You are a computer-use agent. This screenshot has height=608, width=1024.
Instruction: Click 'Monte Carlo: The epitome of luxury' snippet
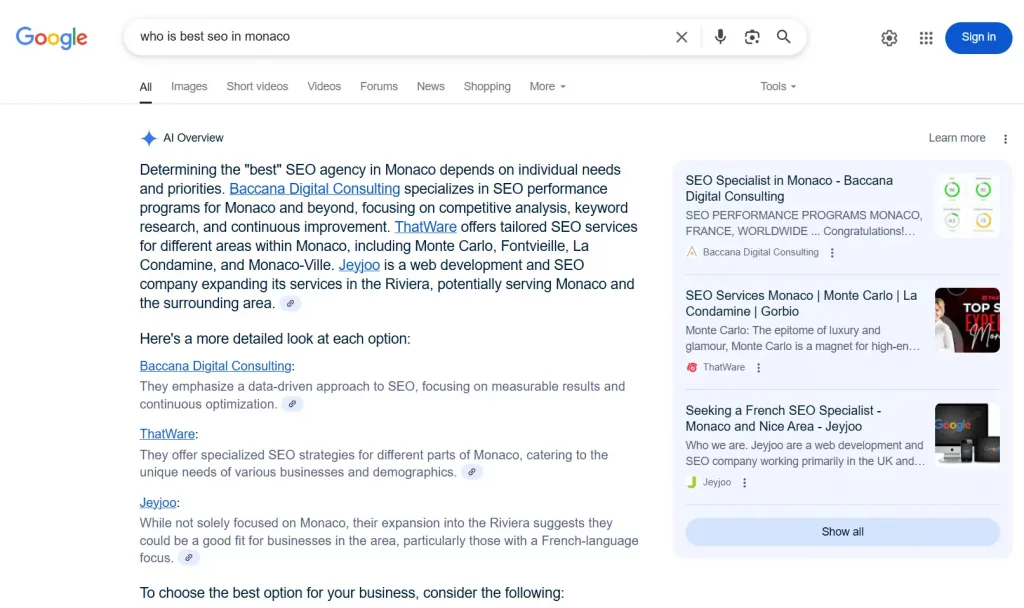point(803,338)
